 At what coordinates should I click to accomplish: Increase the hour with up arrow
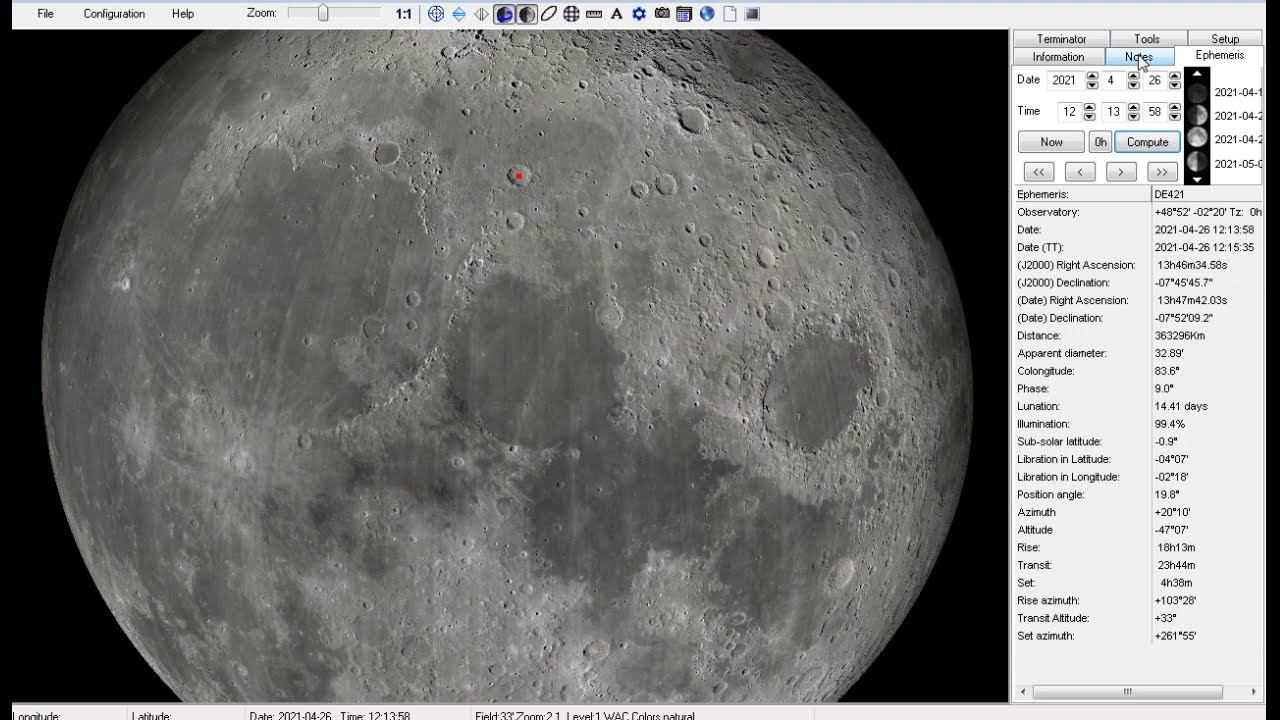[x=1089, y=107]
